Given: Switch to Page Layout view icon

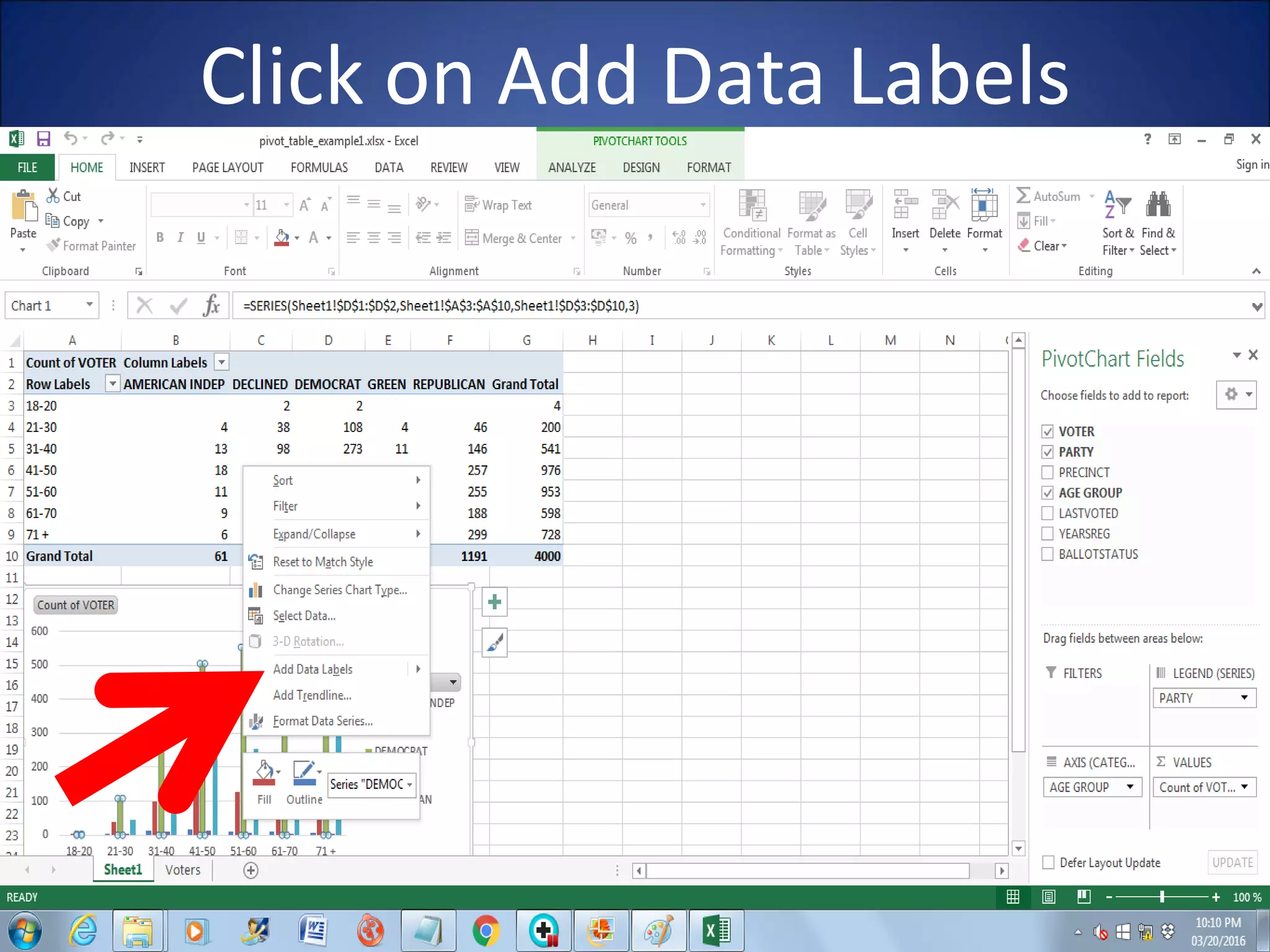Looking at the screenshot, I should tap(1049, 897).
